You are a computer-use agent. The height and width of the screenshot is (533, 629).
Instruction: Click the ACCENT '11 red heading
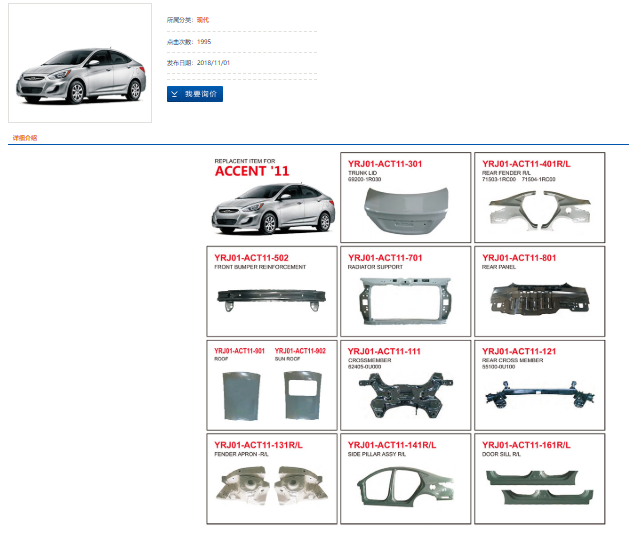click(251, 171)
